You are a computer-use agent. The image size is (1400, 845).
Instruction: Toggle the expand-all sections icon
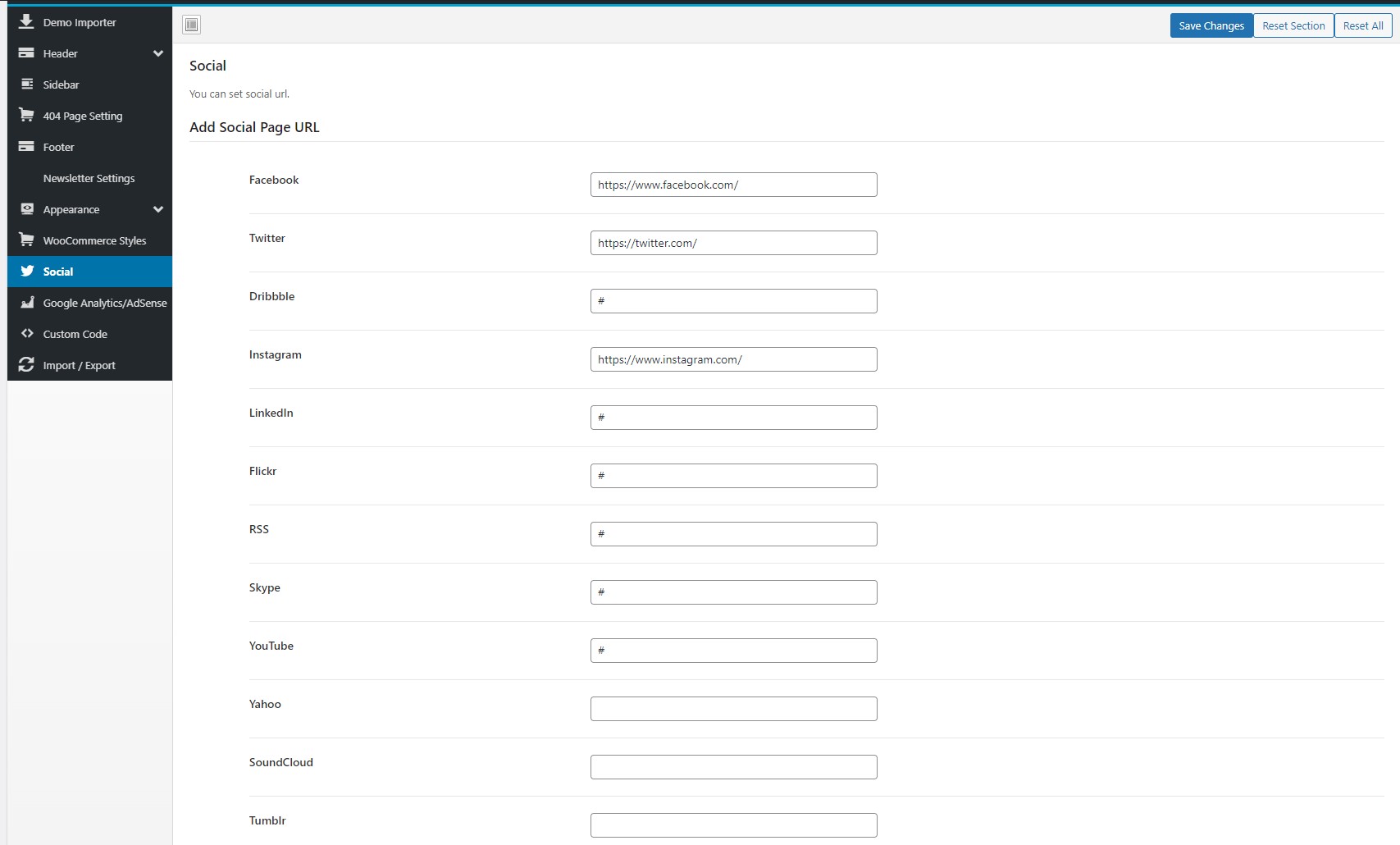point(192,25)
